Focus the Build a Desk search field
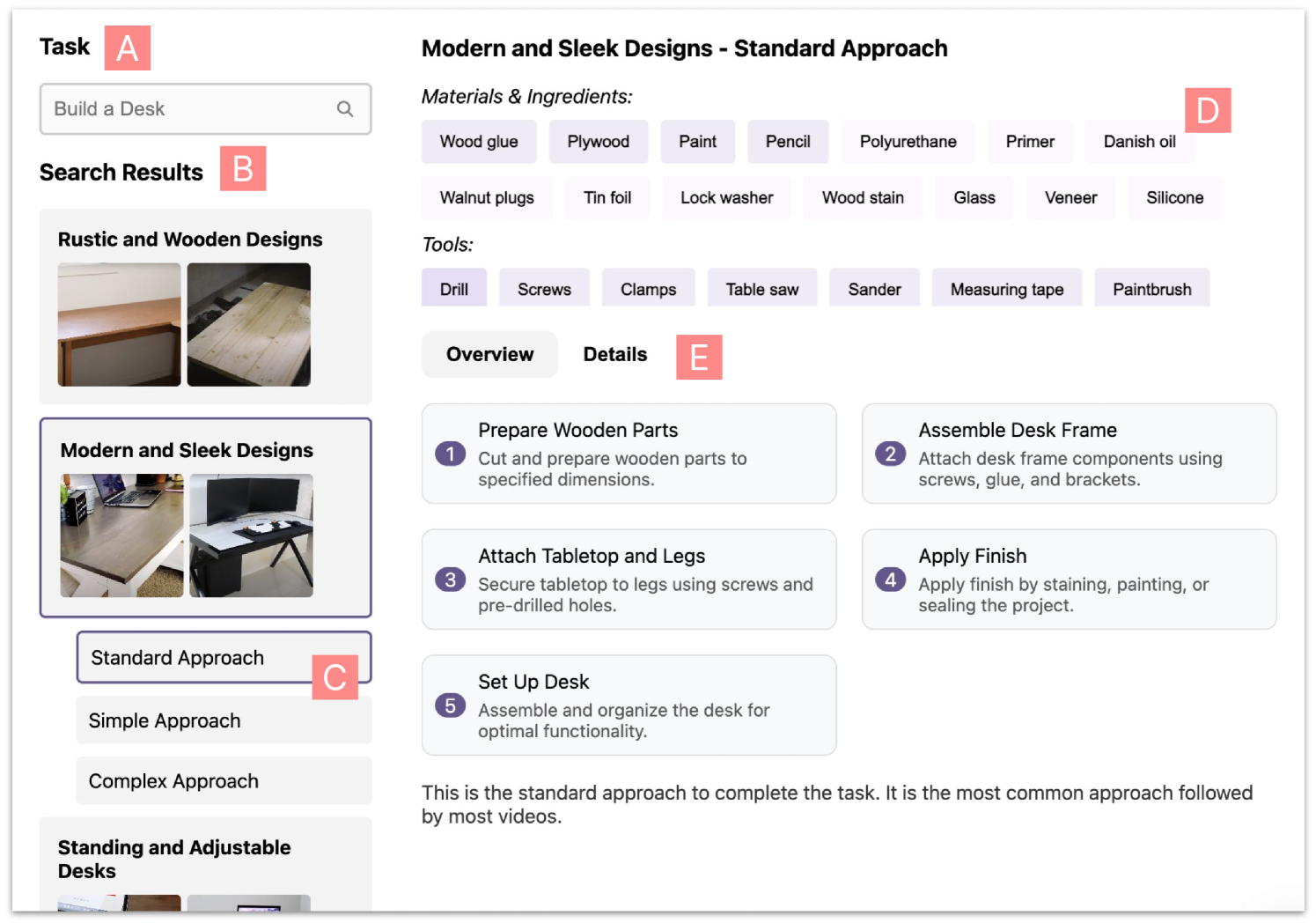This screenshot has height=923, width=1316. [205, 109]
